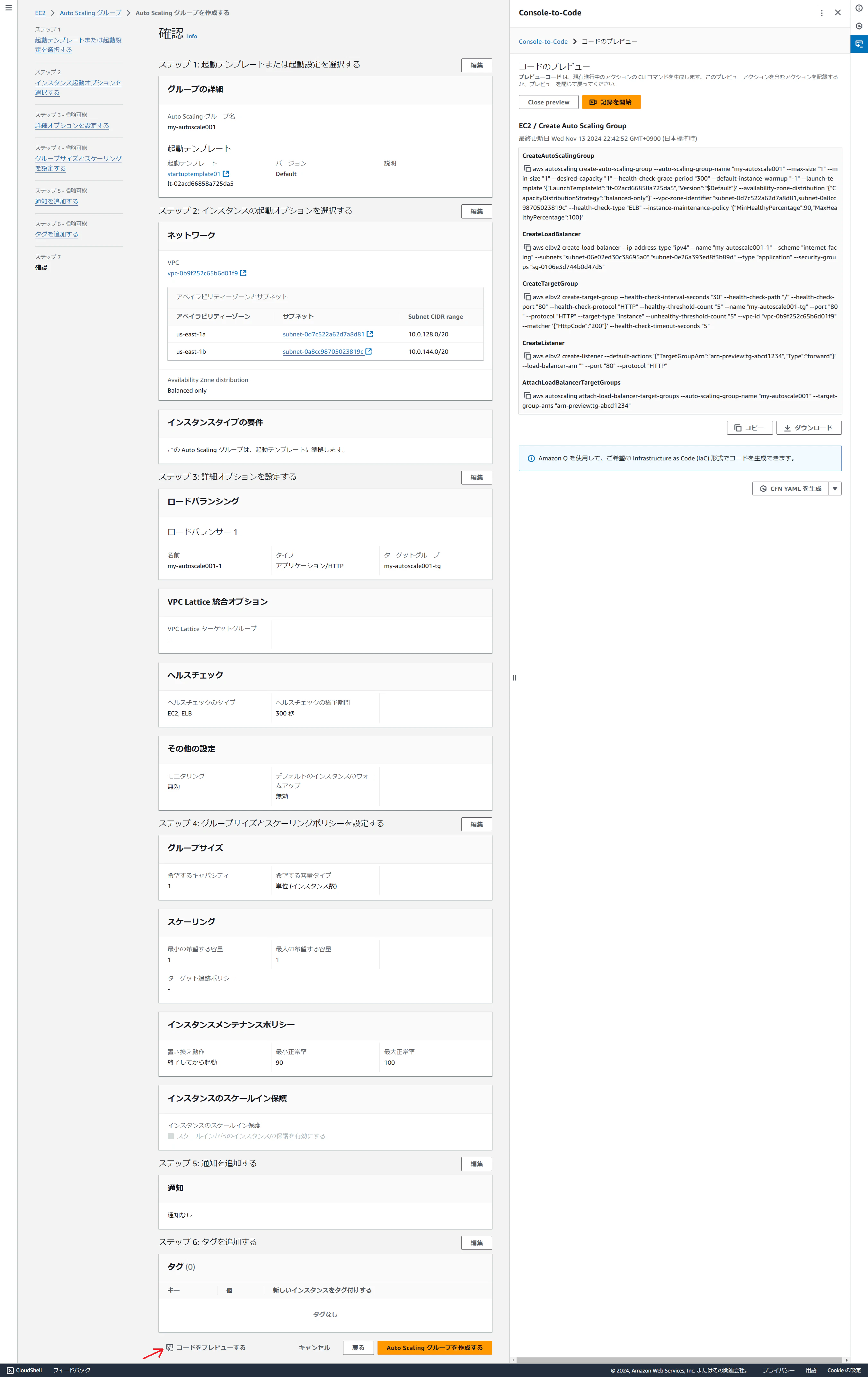Click the コピー button

click(x=750, y=428)
